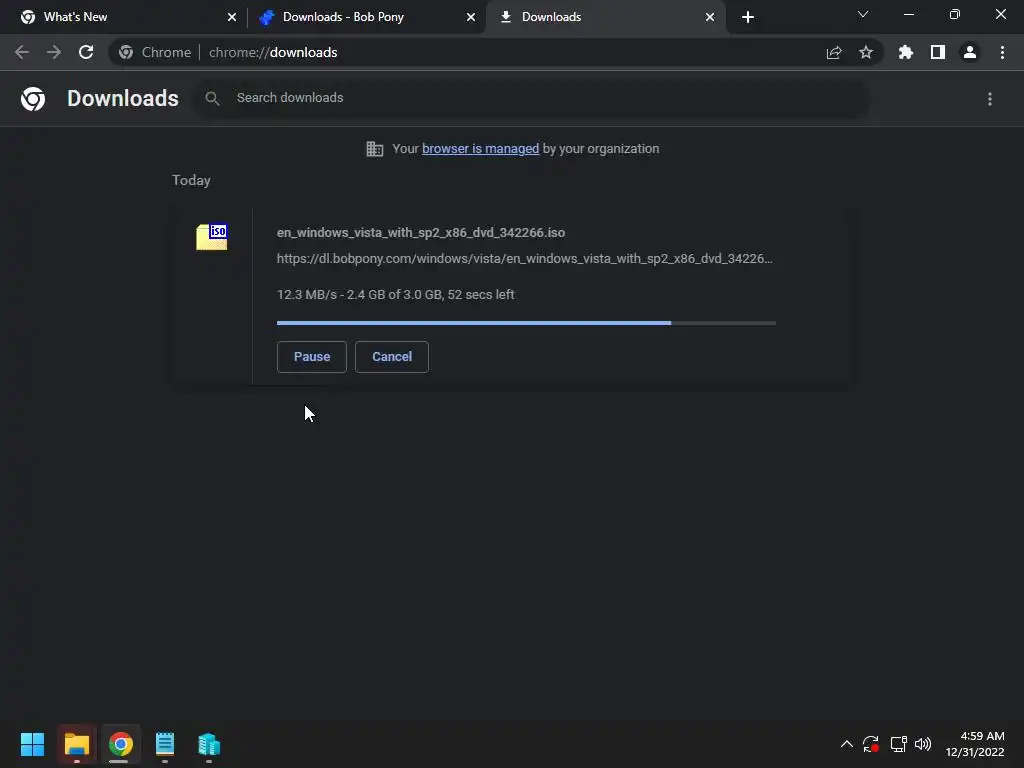Expand the tab search chevron
This screenshot has width=1024, height=768.
[863, 14]
